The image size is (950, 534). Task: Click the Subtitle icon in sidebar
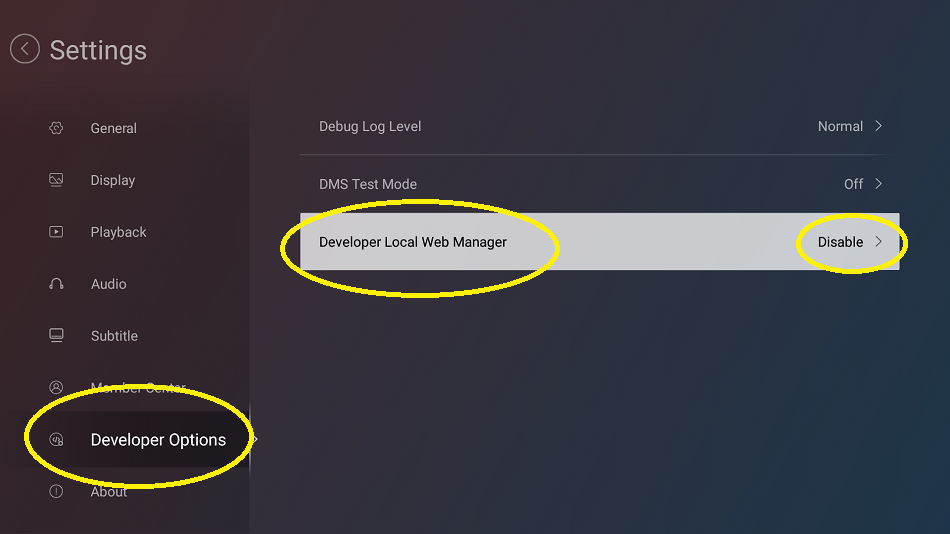click(56, 336)
